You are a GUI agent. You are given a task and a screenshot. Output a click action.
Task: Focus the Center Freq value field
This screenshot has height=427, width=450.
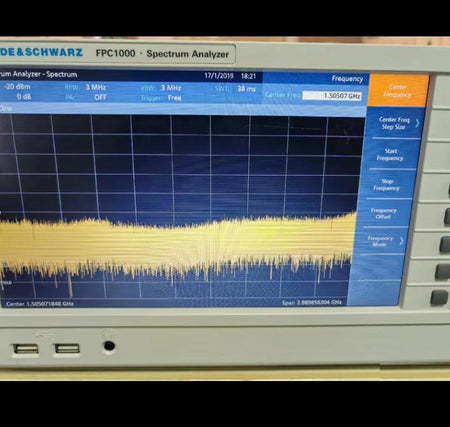[332, 96]
